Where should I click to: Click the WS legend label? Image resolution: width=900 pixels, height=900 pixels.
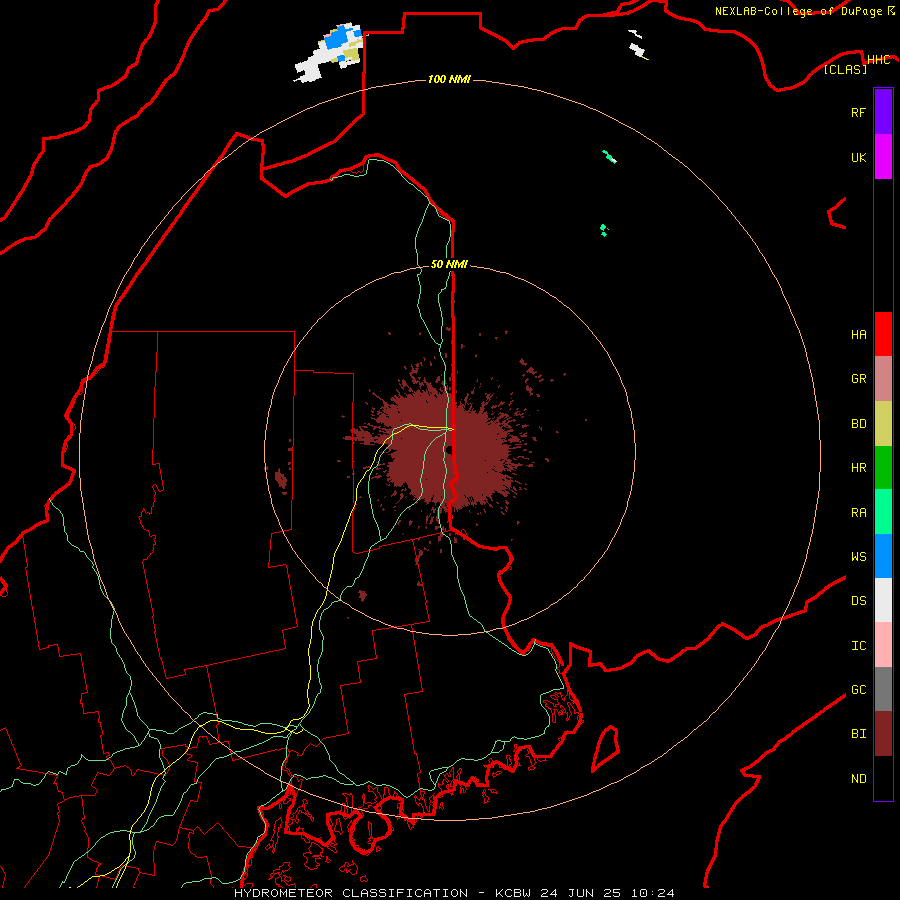858,556
